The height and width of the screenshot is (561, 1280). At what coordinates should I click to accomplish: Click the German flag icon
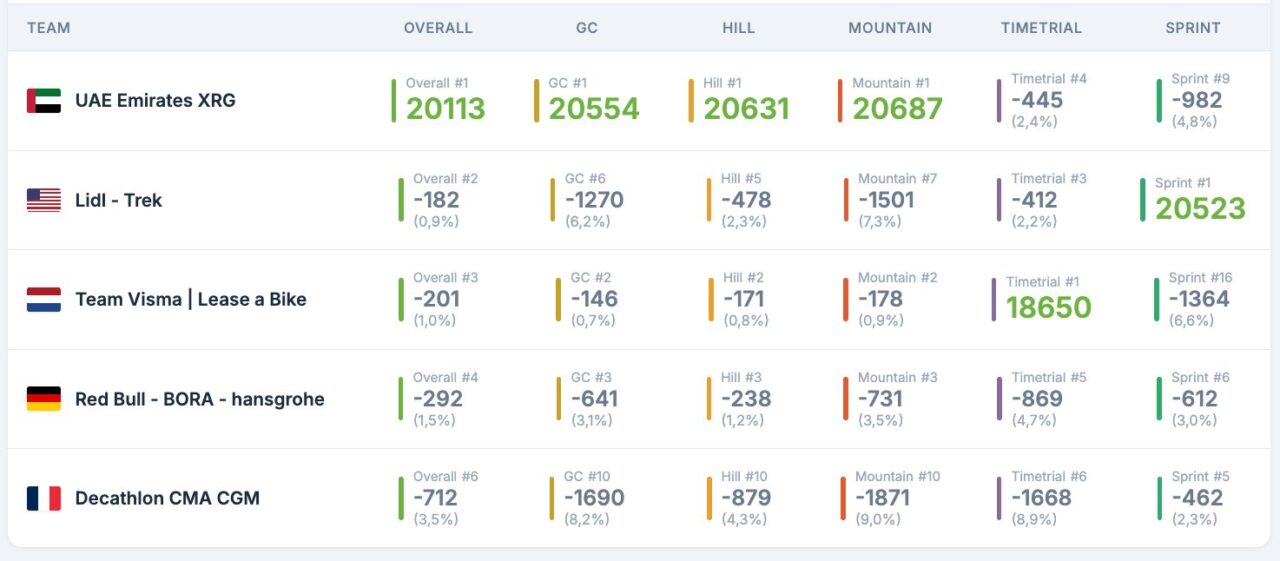pyautogui.click(x=44, y=399)
